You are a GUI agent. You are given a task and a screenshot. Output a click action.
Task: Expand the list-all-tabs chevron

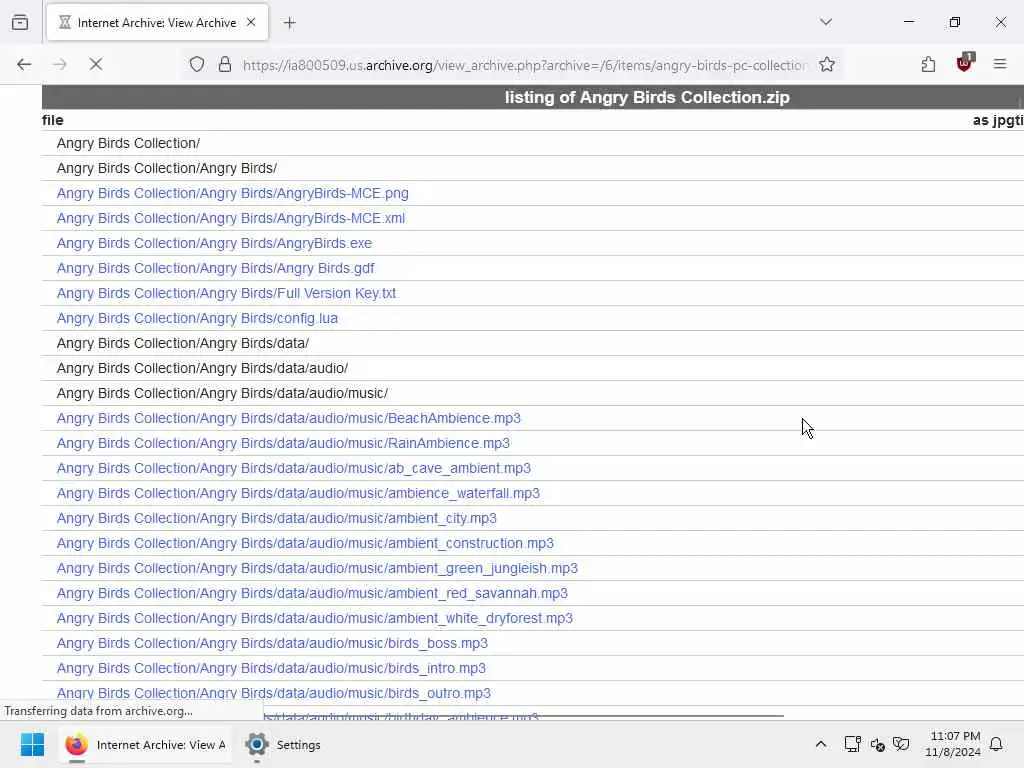pyautogui.click(x=825, y=22)
